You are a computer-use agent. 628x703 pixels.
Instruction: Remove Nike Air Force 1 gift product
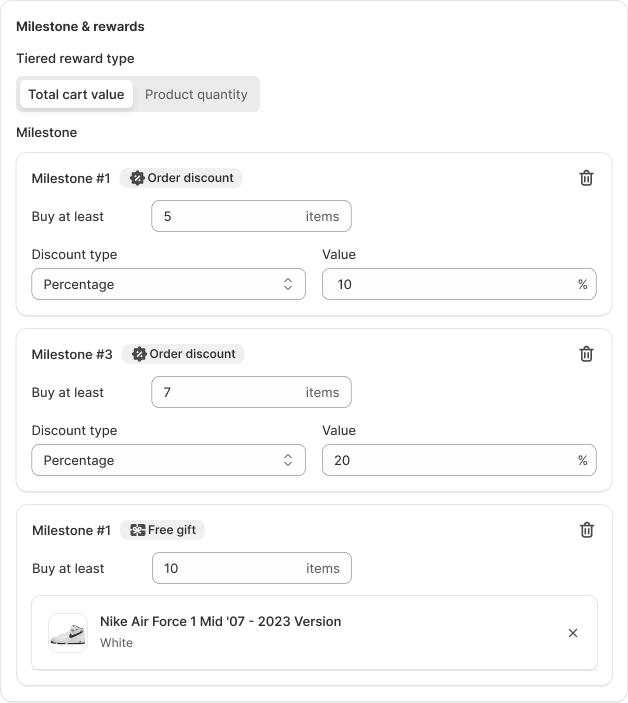pyautogui.click(x=573, y=633)
